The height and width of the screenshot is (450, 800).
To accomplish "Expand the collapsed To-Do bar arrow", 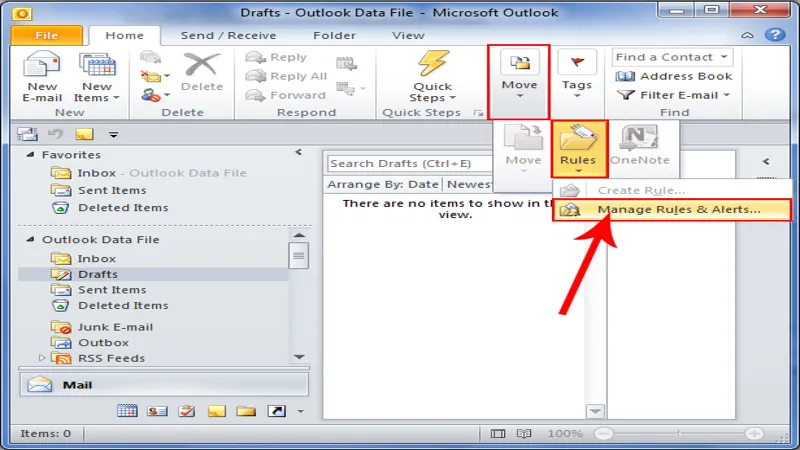I will pyautogui.click(x=766, y=161).
